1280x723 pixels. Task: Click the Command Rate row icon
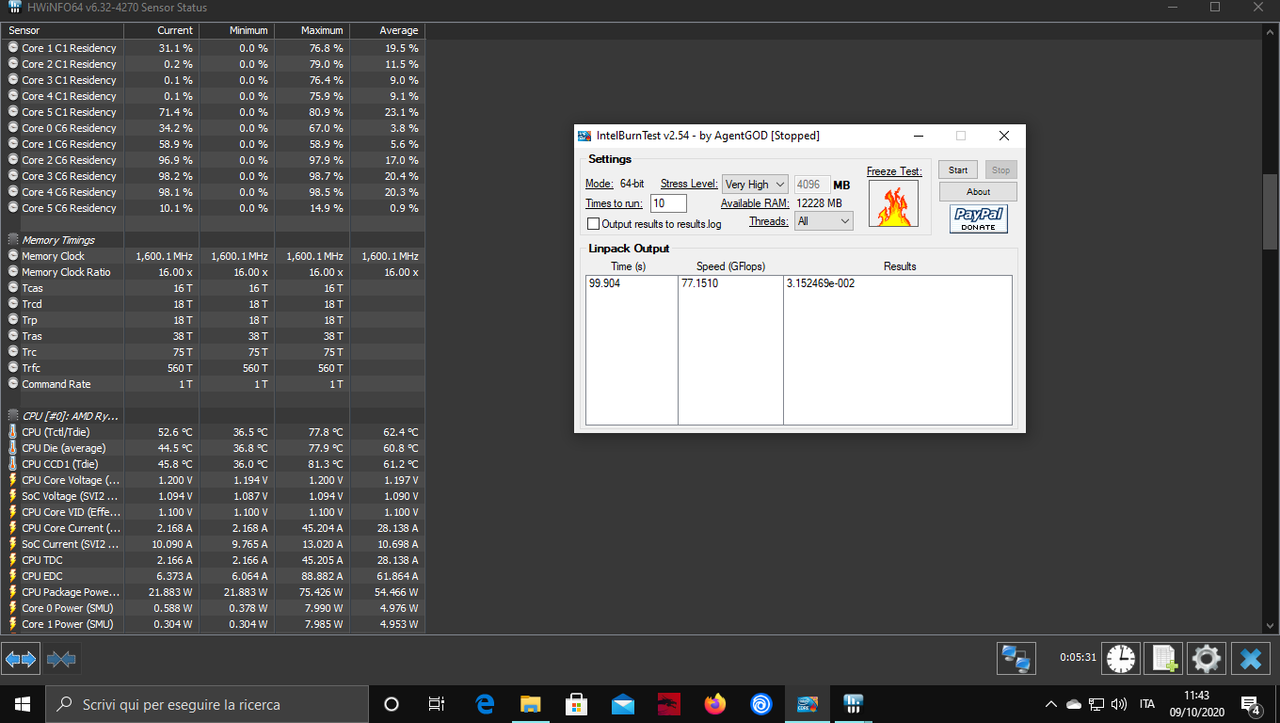click(x=13, y=384)
